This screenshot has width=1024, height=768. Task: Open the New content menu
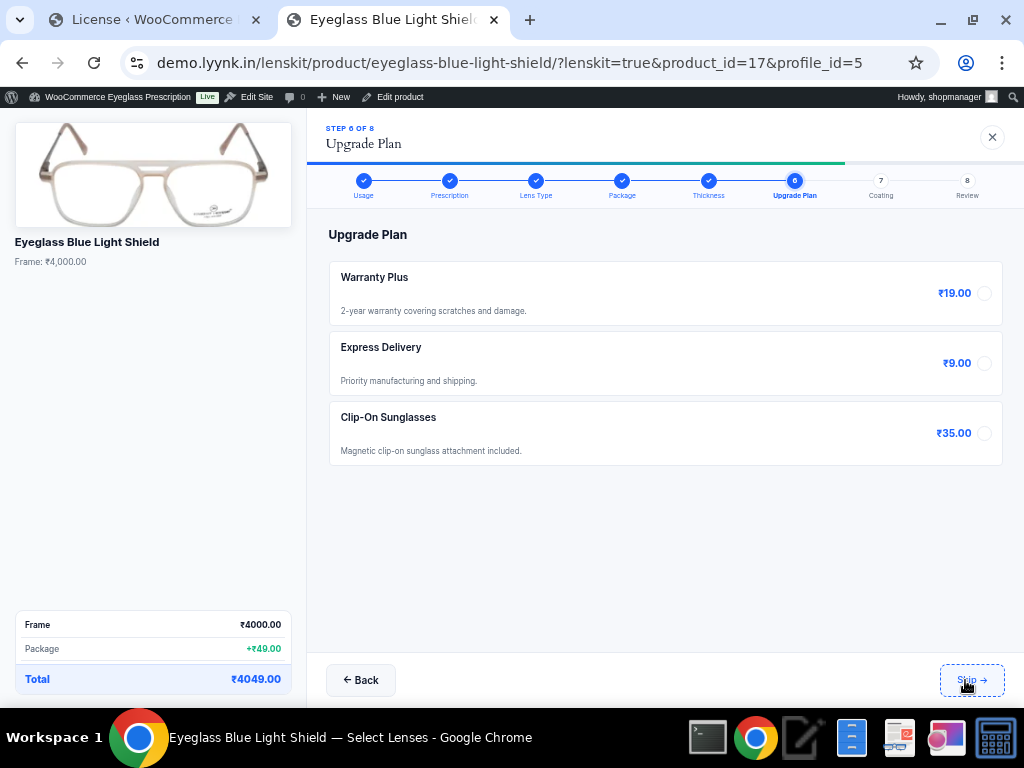(334, 97)
